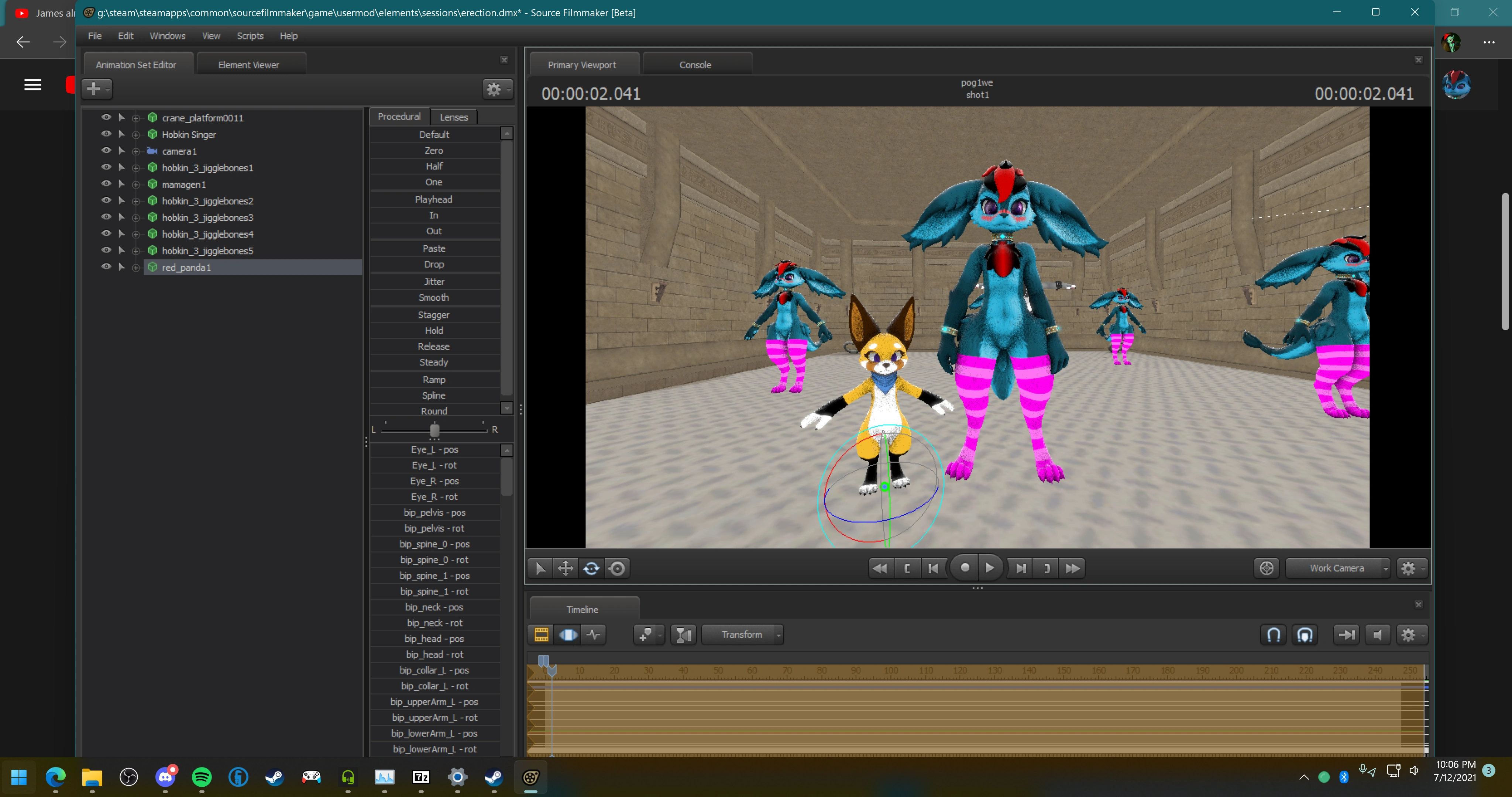Click the bip_pelvis - rot control

click(x=434, y=528)
